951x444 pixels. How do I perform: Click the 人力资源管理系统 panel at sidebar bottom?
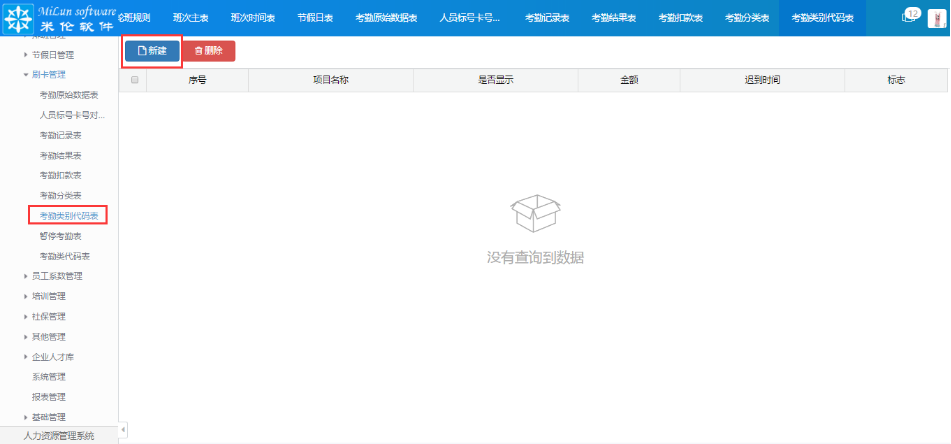58,436
